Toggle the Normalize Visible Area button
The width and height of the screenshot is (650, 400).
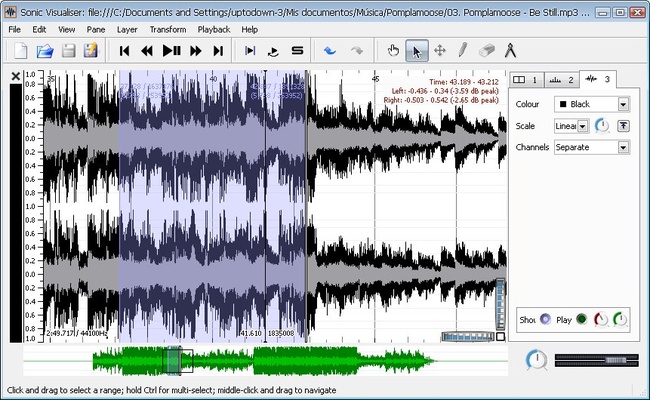(623, 126)
